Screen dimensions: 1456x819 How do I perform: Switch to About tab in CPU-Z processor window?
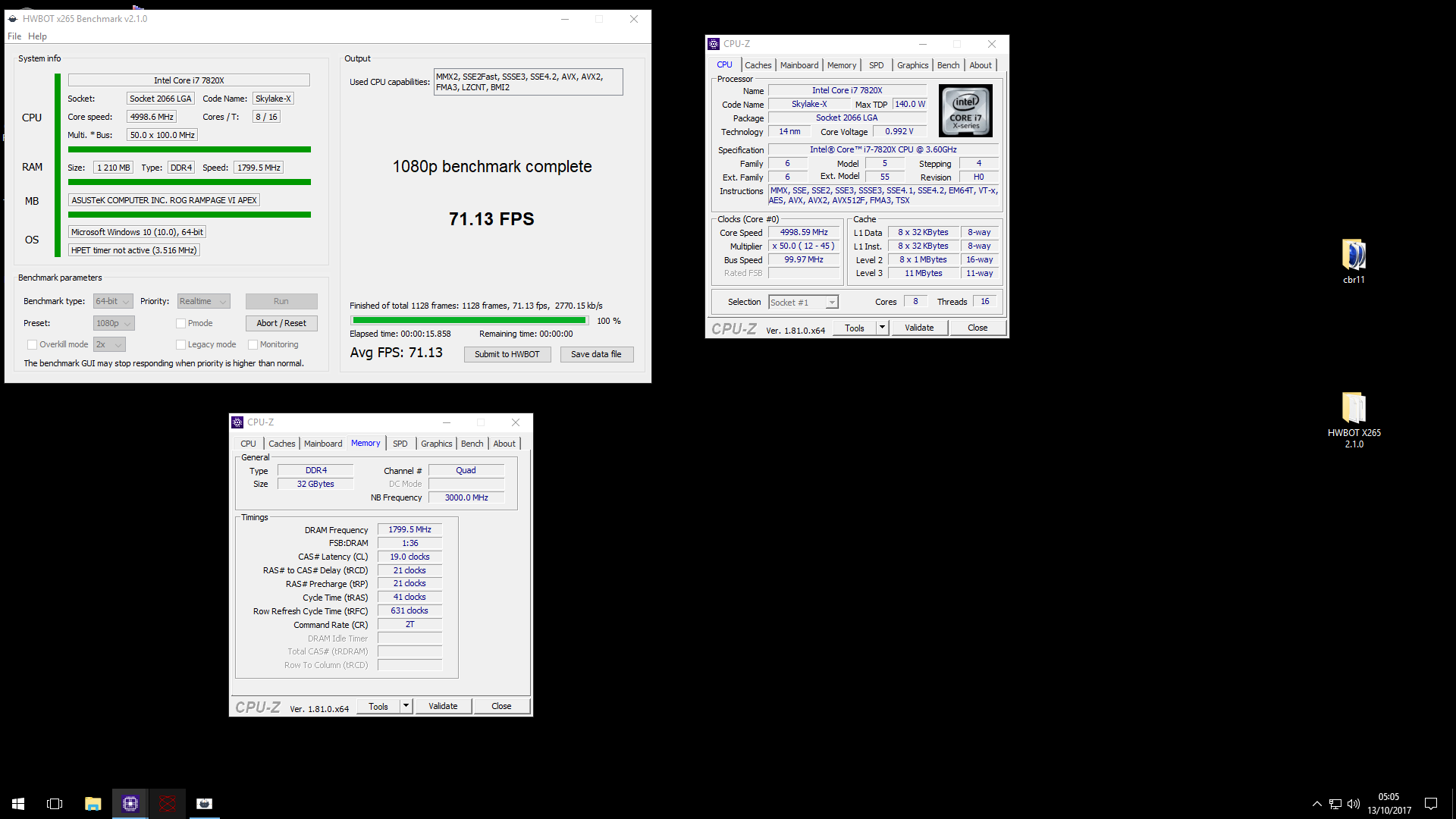point(981,65)
